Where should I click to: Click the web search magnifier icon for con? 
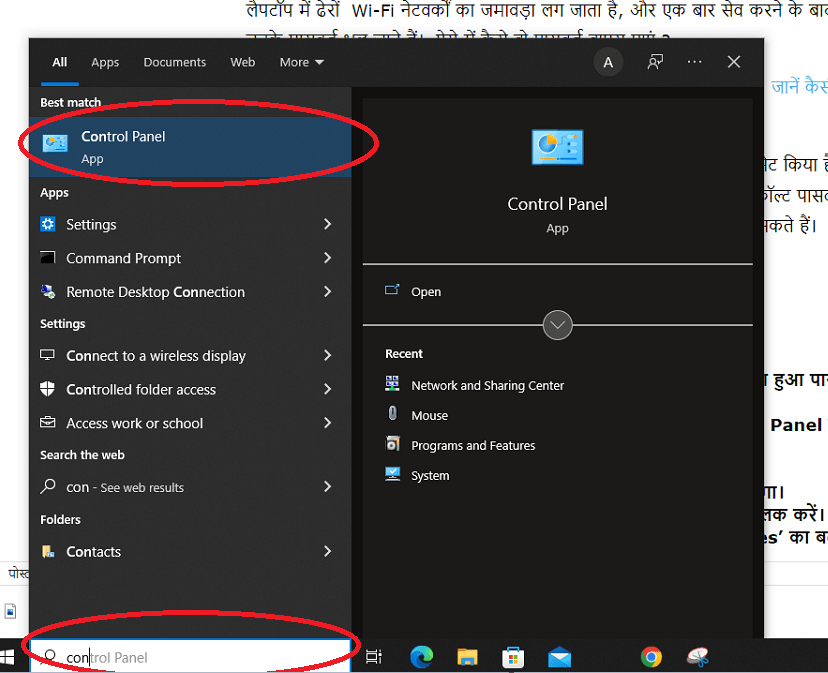pos(48,486)
